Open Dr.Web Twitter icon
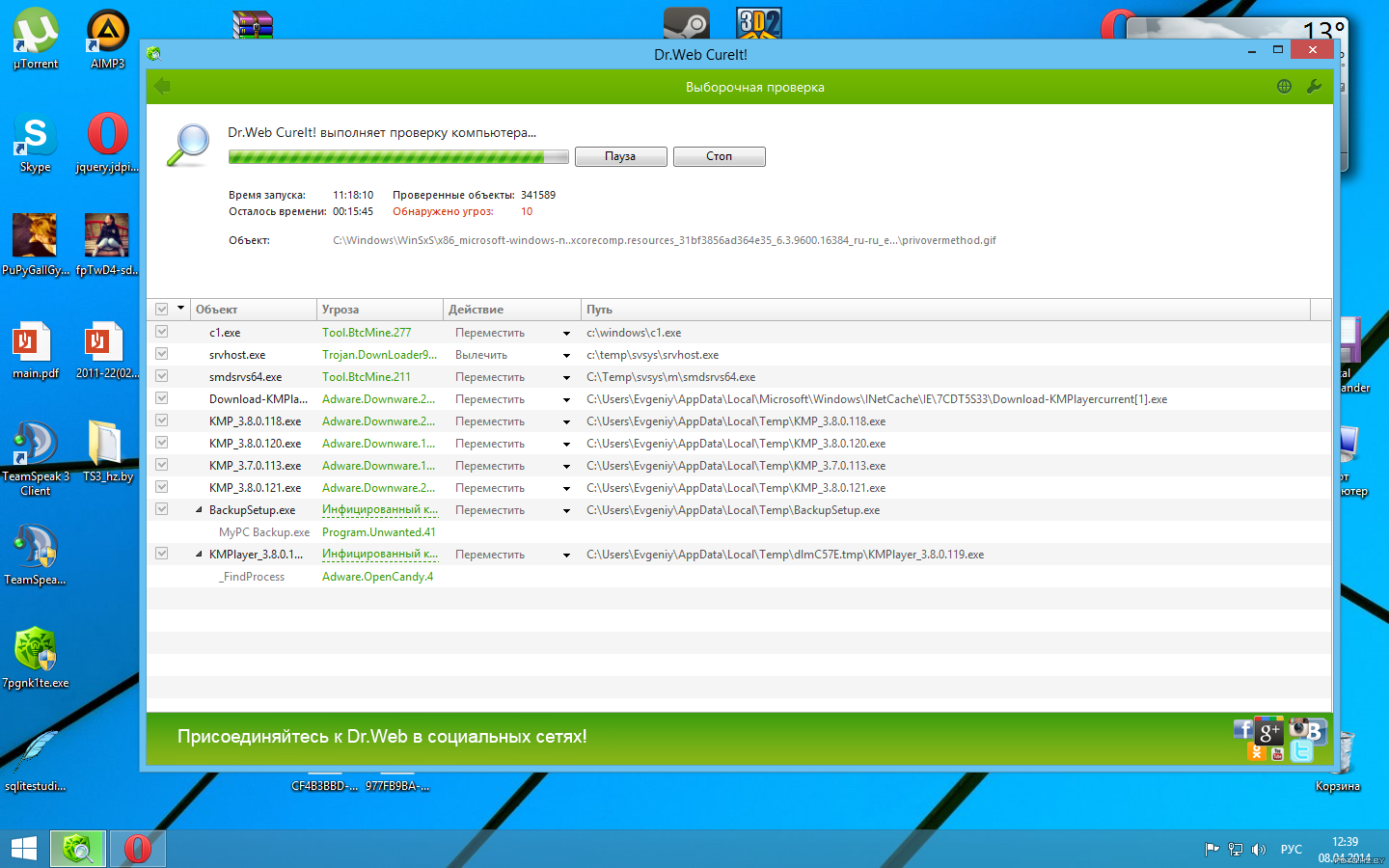1389x868 pixels. click(x=1301, y=751)
